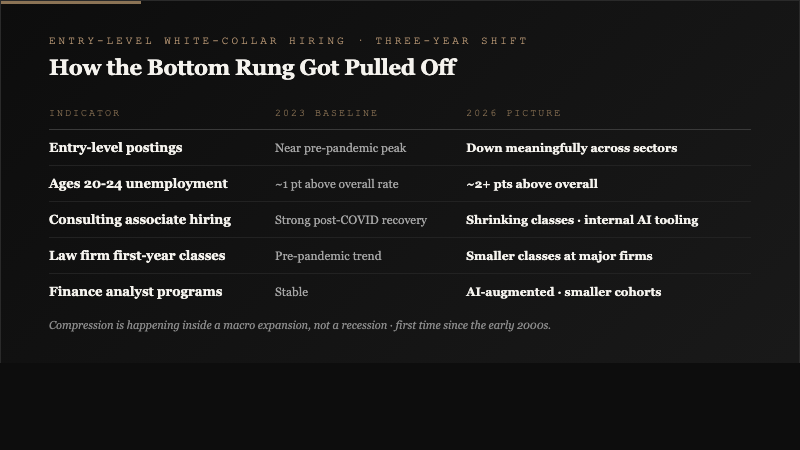
Task: Click 'Smaller classes at major firms' text
Action: pos(559,256)
